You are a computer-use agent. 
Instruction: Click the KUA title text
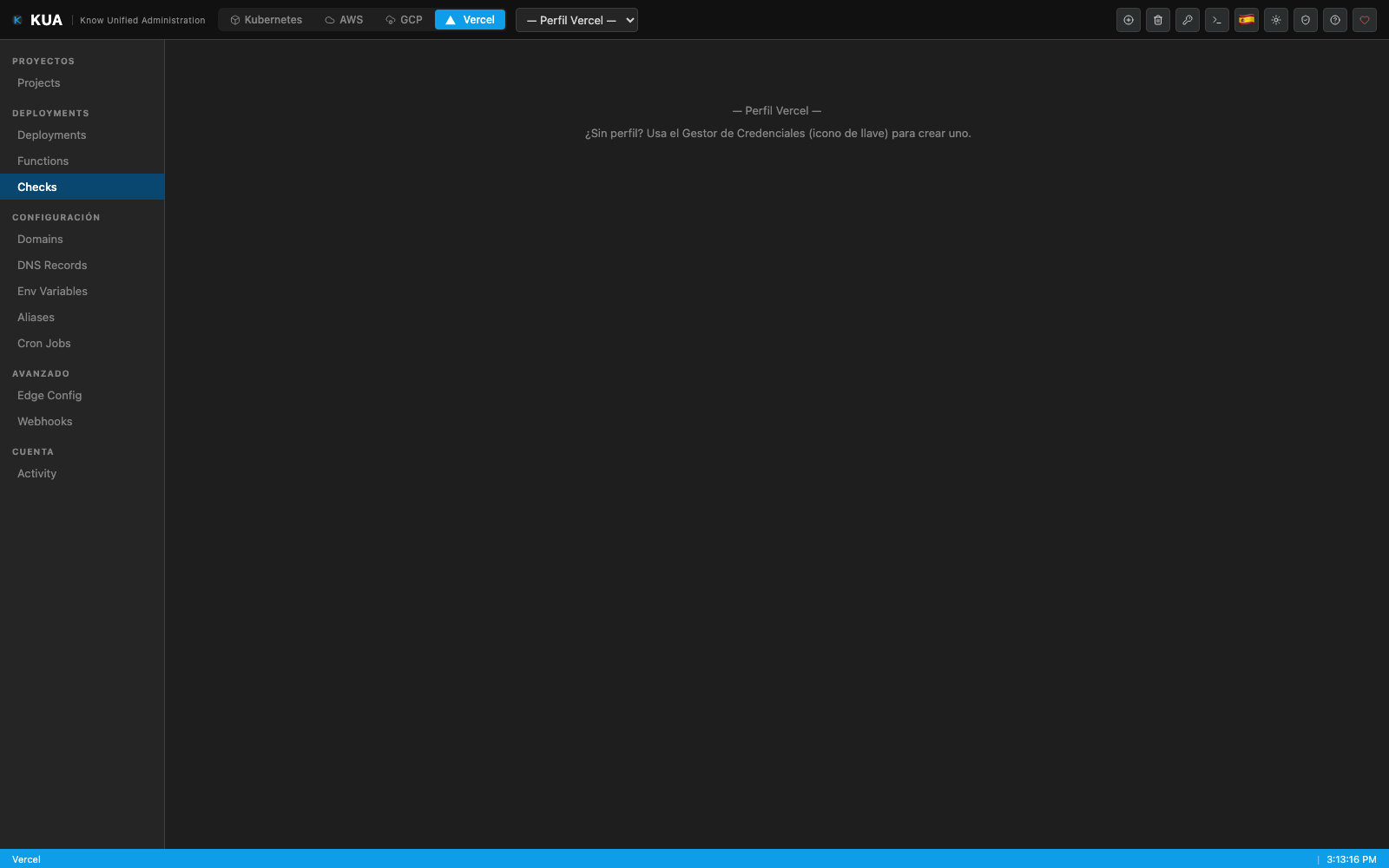tap(46, 20)
